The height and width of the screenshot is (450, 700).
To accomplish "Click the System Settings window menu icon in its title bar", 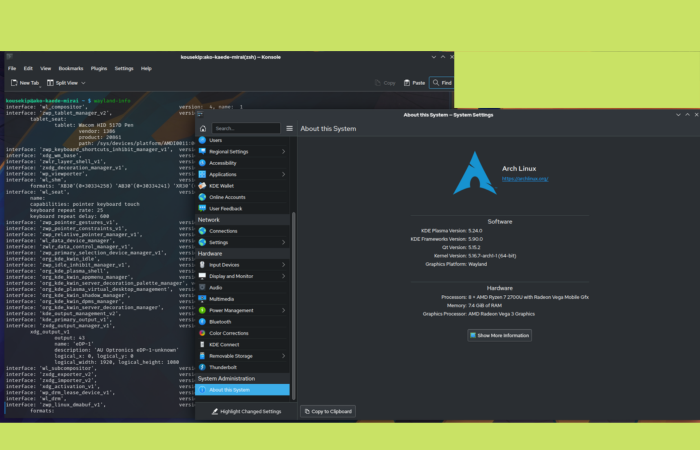I will [200, 114].
